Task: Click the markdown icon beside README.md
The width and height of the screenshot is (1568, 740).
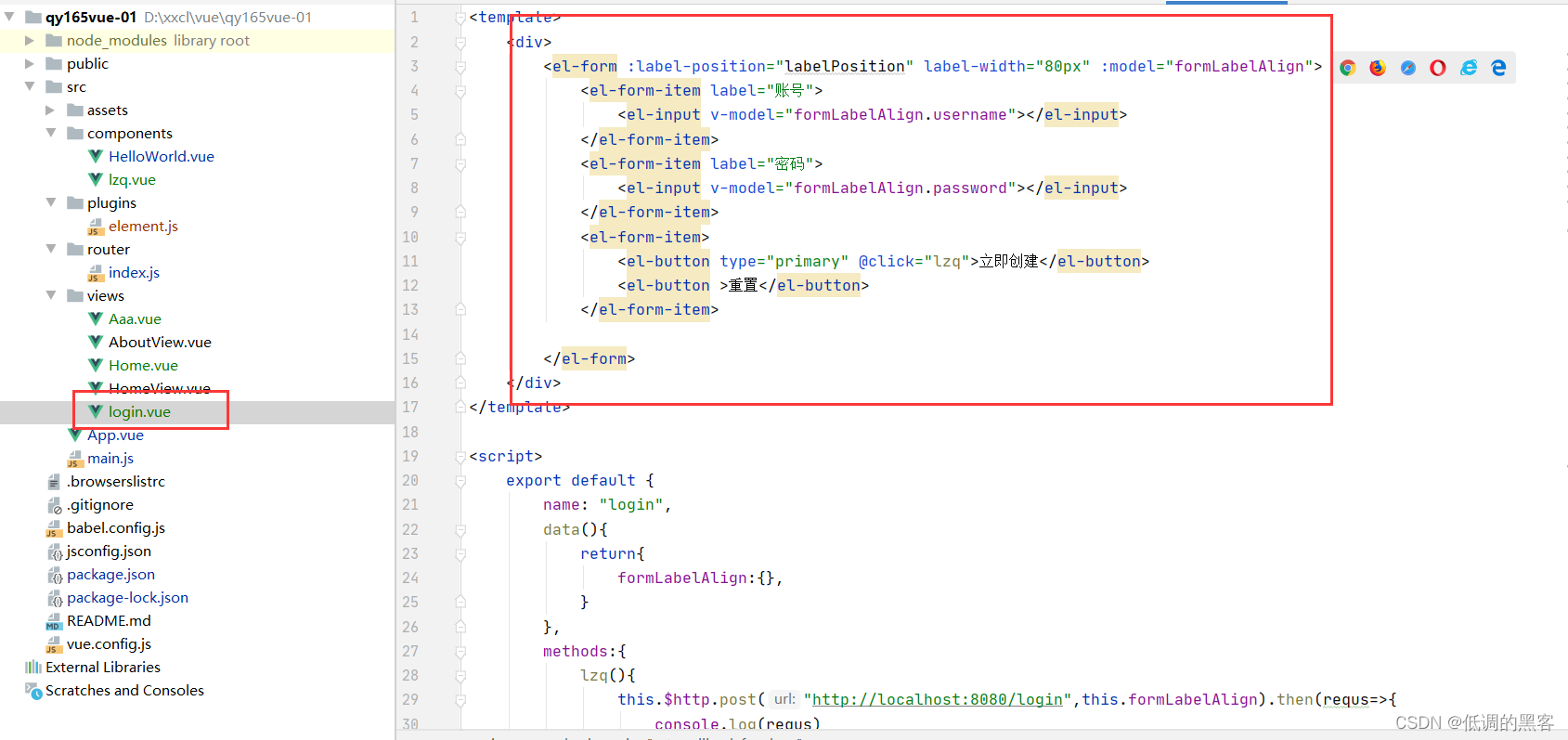Action: [54, 621]
